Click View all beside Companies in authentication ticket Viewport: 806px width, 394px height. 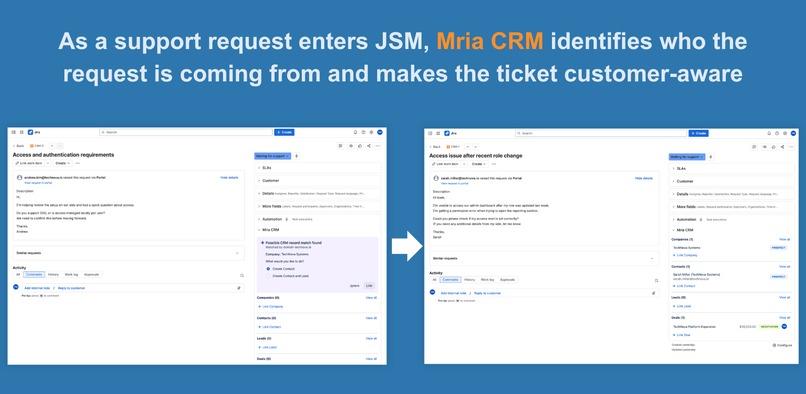(x=371, y=298)
